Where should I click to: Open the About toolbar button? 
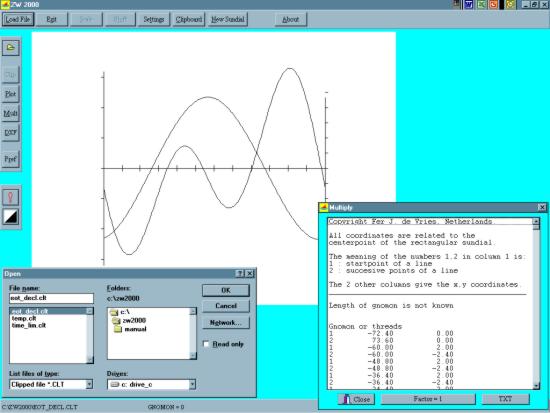(291, 19)
